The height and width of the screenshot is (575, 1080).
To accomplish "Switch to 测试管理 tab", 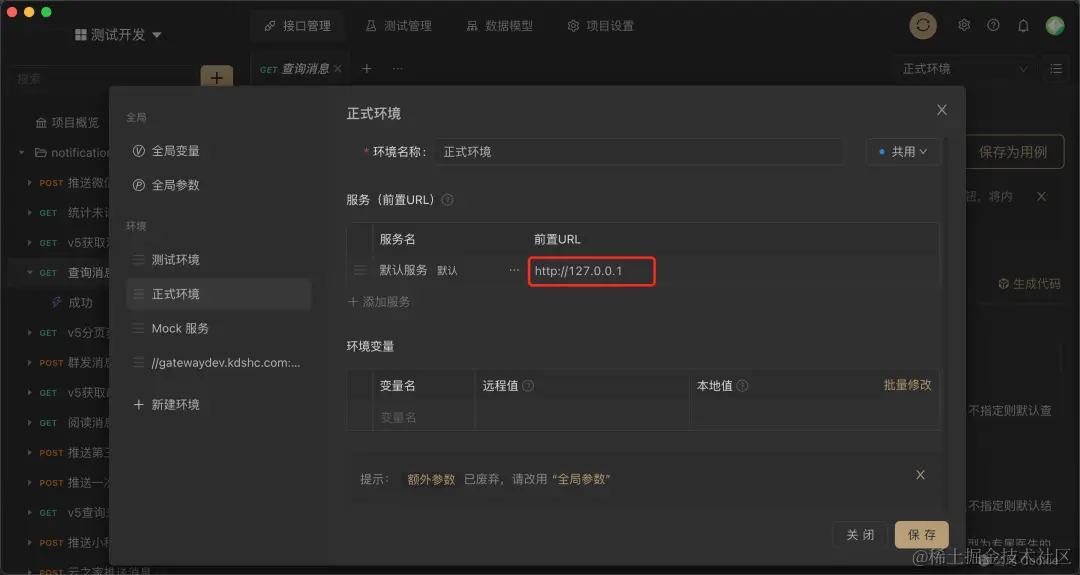I will pyautogui.click(x=398, y=26).
